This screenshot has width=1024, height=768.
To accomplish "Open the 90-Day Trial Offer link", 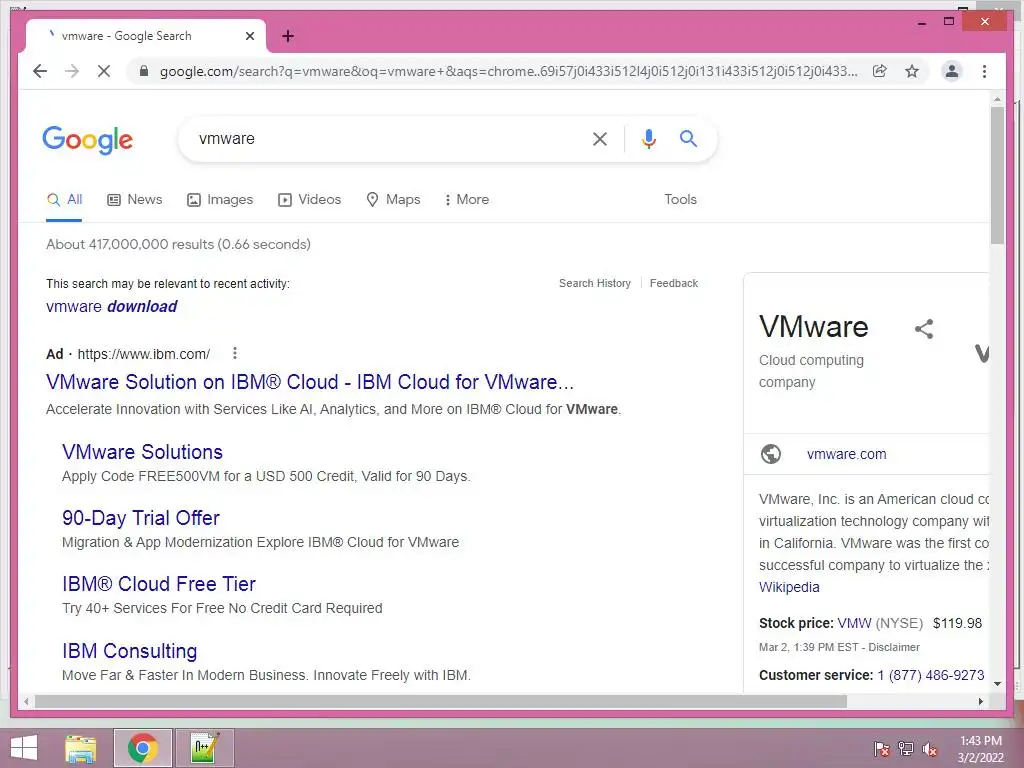I will (140, 518).
